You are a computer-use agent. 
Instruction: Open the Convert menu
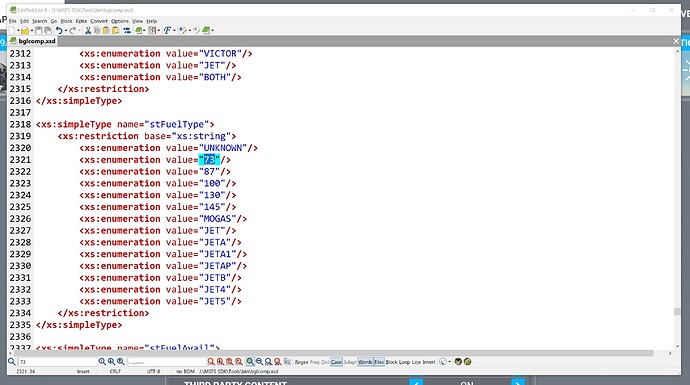tap(99, 21)
